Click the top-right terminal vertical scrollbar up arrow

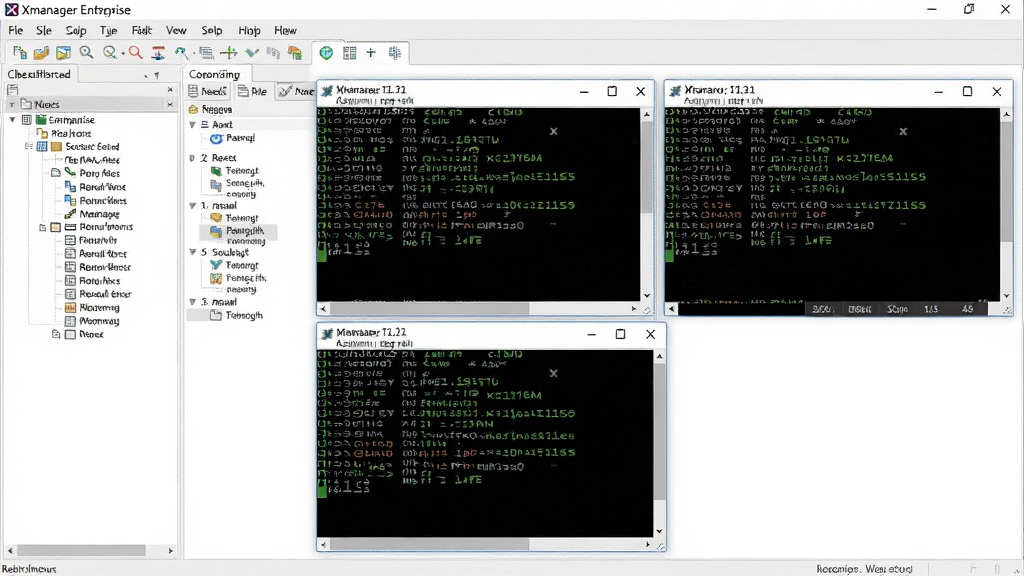(x=1006, y=114)
